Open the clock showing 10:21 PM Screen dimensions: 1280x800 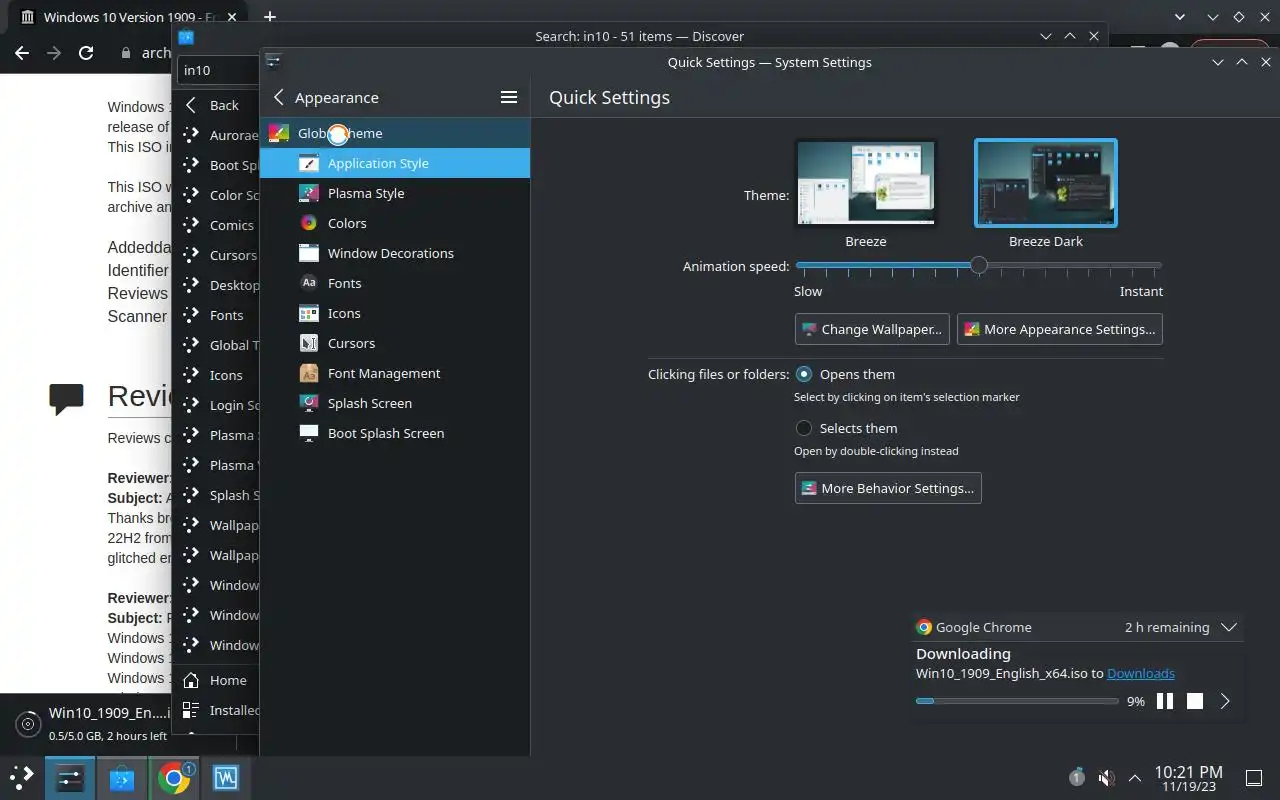pyautogui.click(x=1188, y=778)
